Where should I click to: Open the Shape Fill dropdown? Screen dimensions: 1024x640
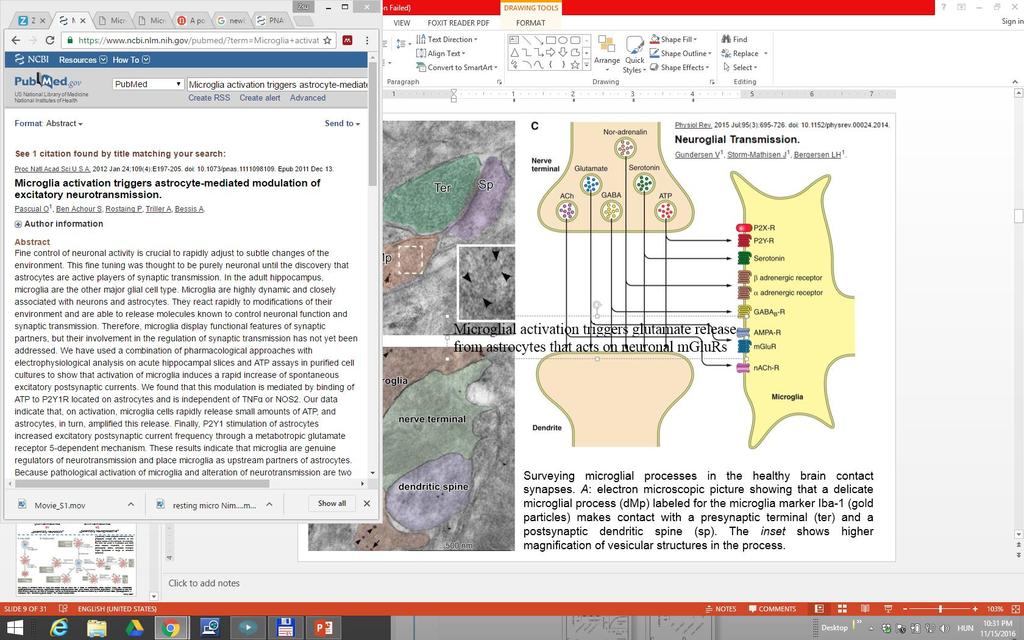673,39
